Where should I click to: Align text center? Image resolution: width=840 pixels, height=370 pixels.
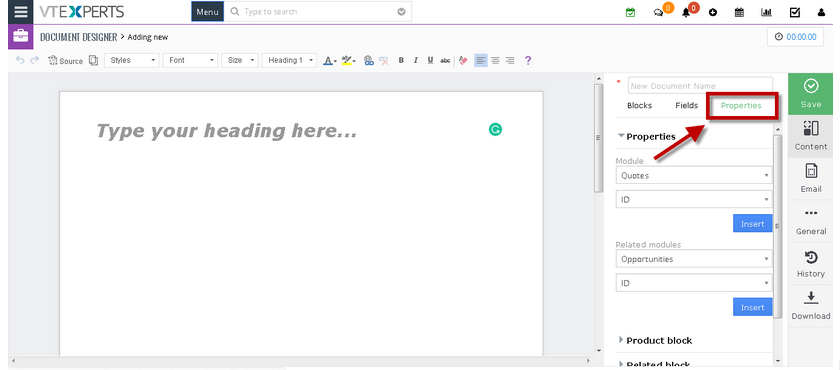[496, 61]
